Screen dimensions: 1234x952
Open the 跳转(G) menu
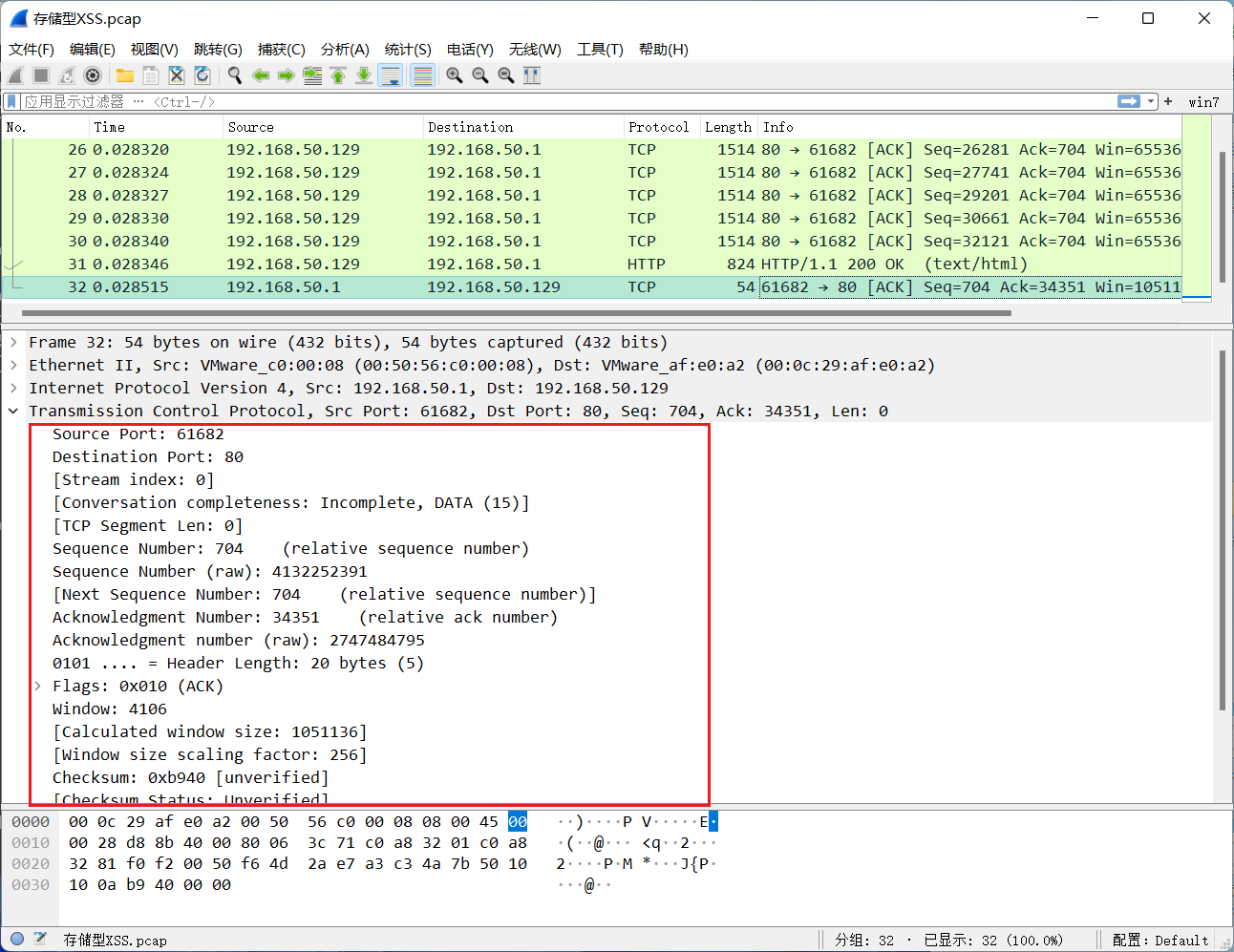click(218, 50)
